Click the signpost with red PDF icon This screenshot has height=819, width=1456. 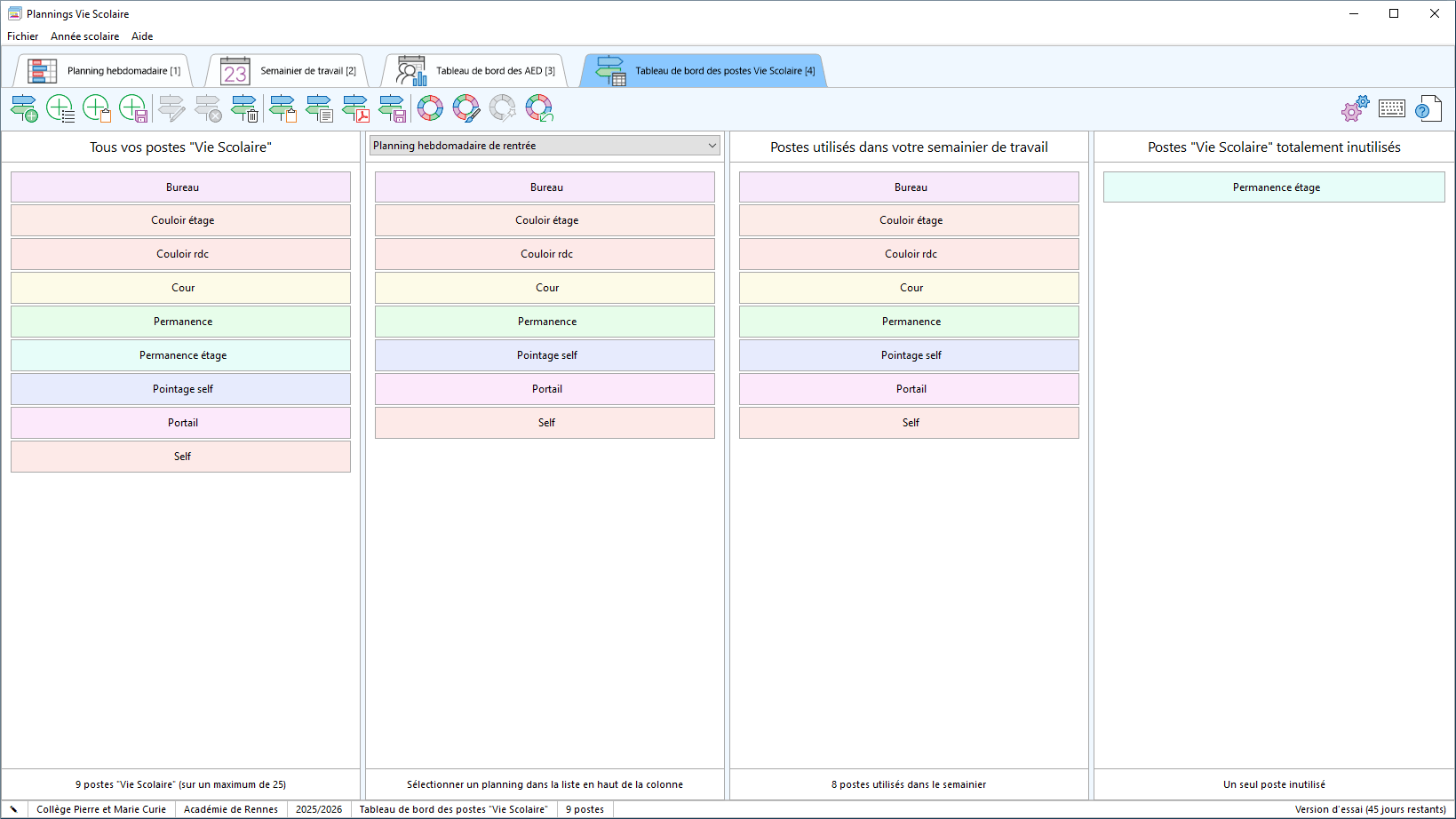click(355, 108)
